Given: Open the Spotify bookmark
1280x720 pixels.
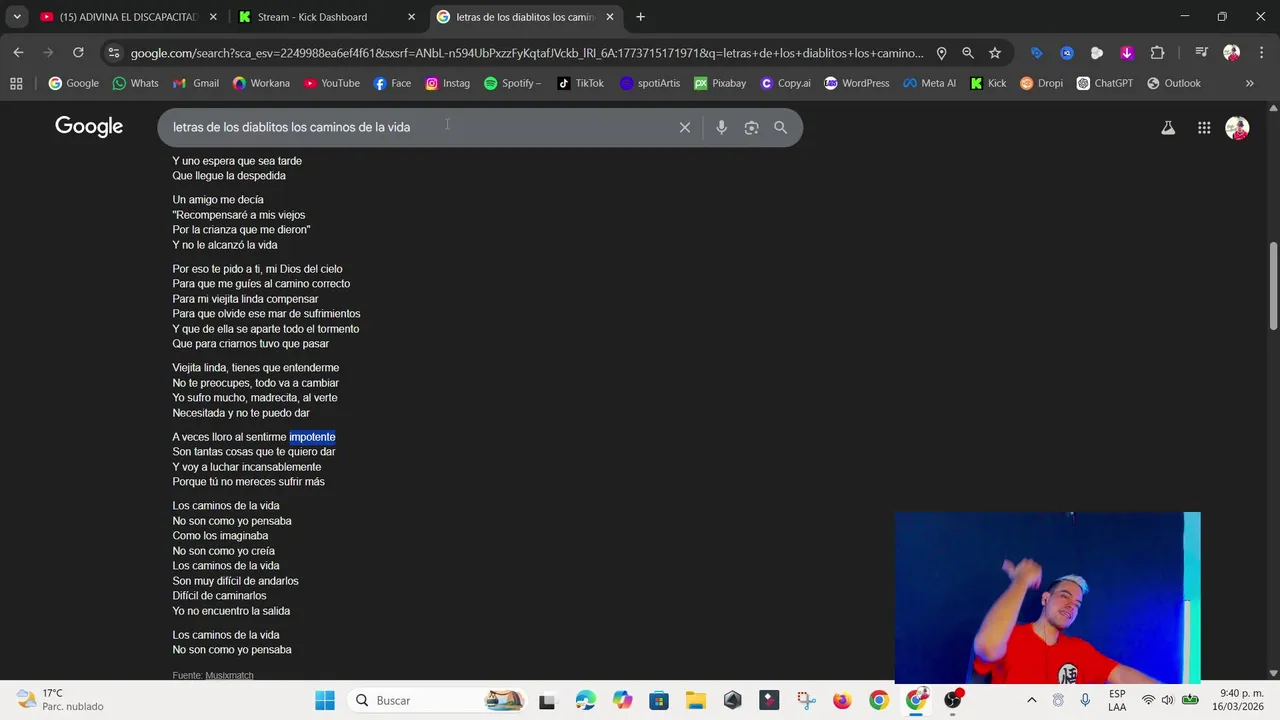Looking at the screenshot, I should click(512, 83).
